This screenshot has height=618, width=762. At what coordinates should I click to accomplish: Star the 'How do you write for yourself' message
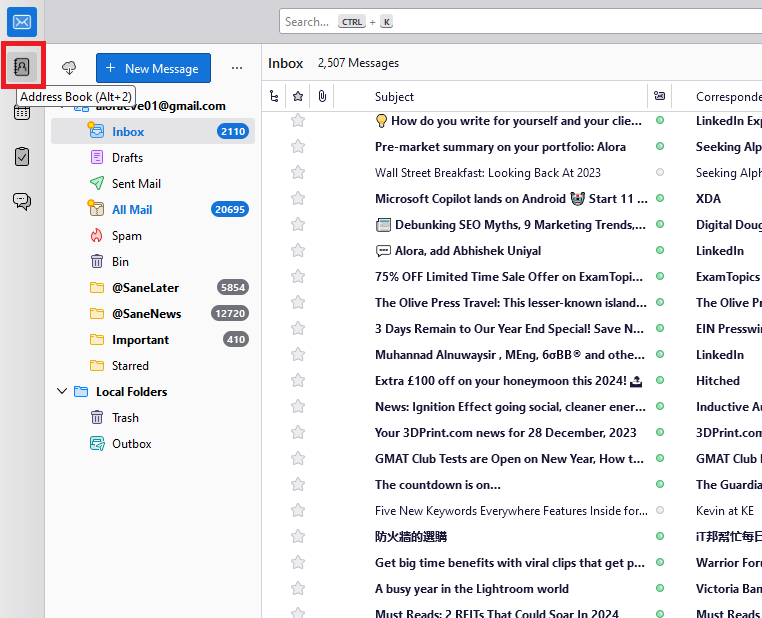(298, 120)
